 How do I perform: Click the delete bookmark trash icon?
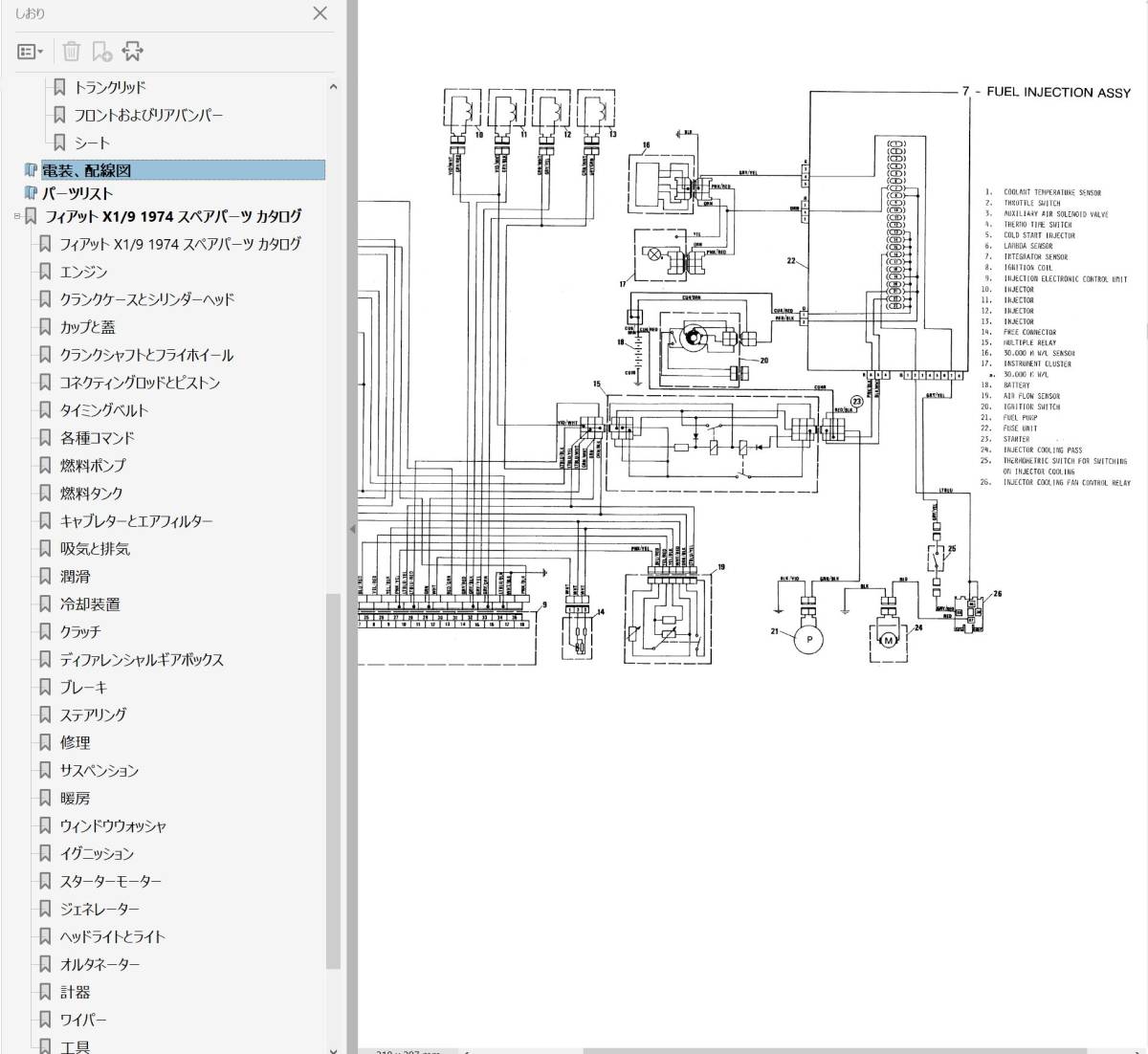click(x=72, y=52)
